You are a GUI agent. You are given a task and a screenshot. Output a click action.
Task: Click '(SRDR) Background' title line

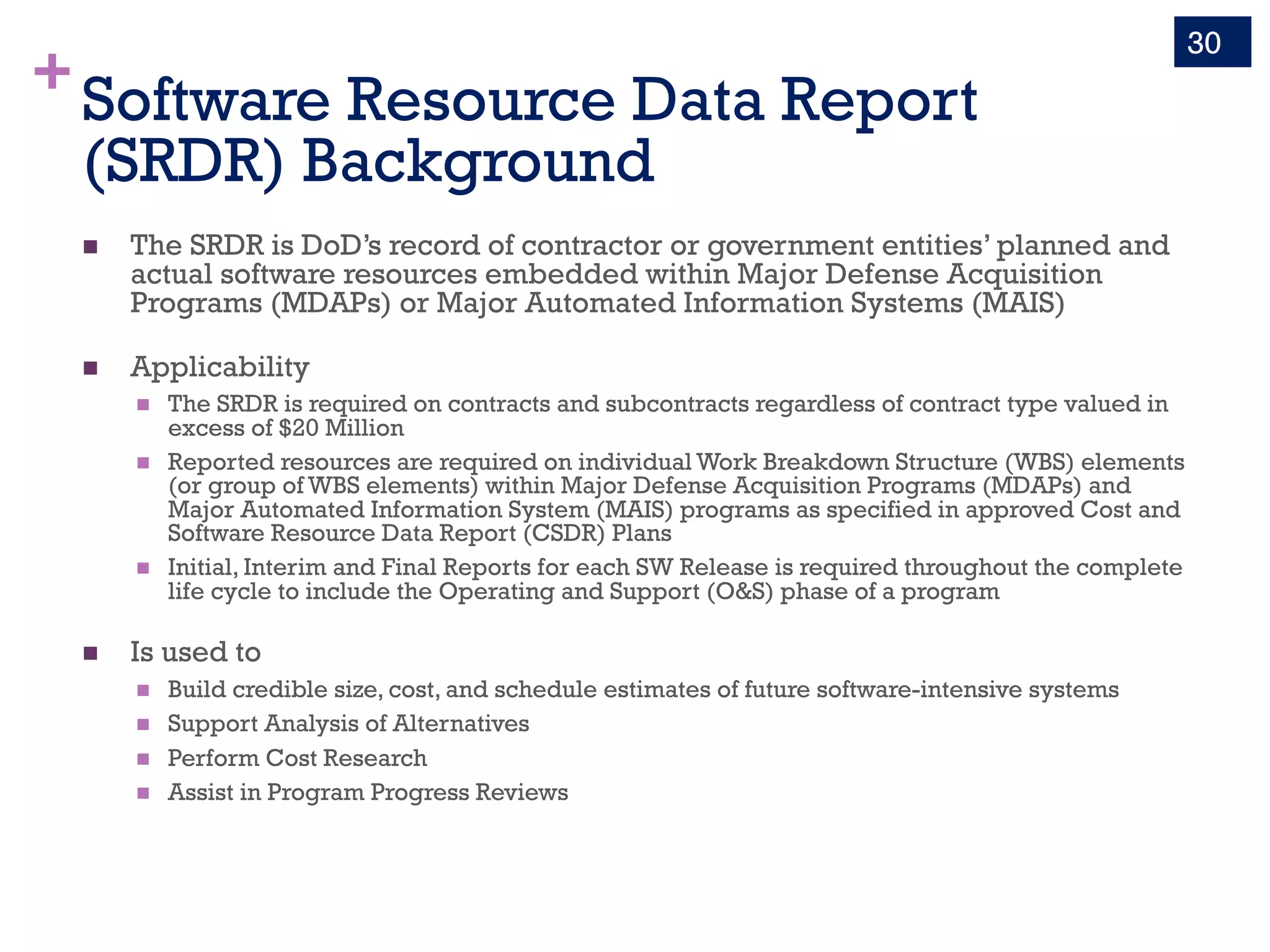pos(368,163)
